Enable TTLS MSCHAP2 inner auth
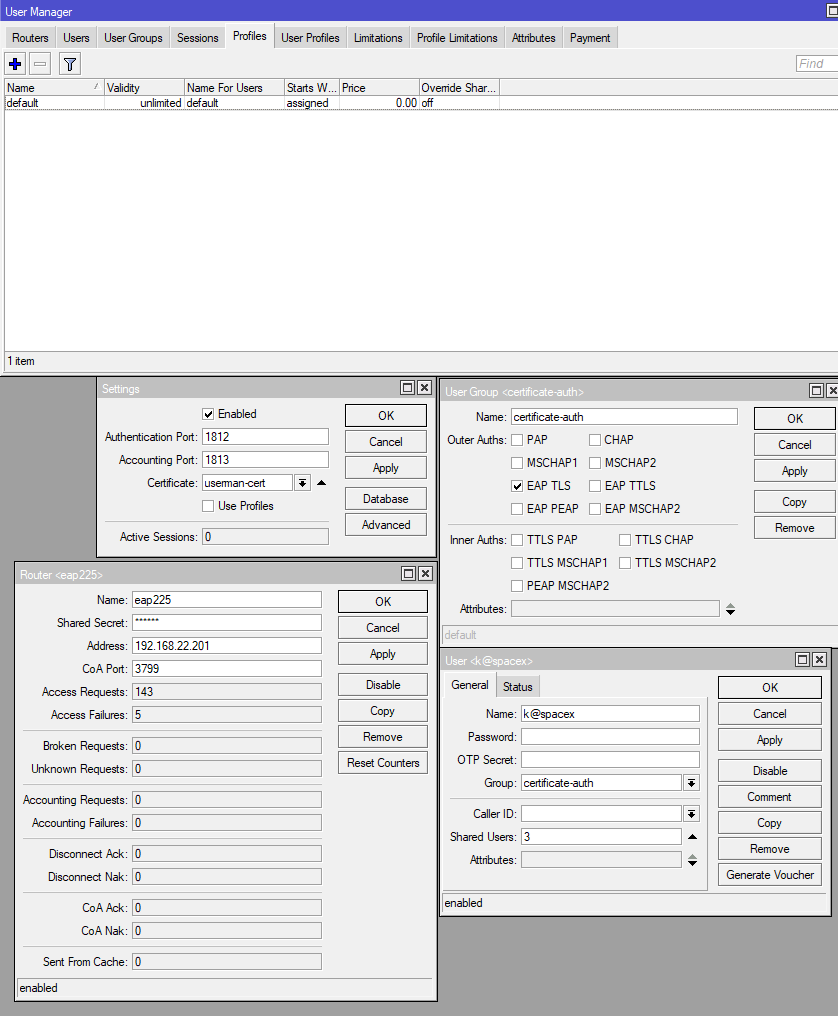 [625, 562]
